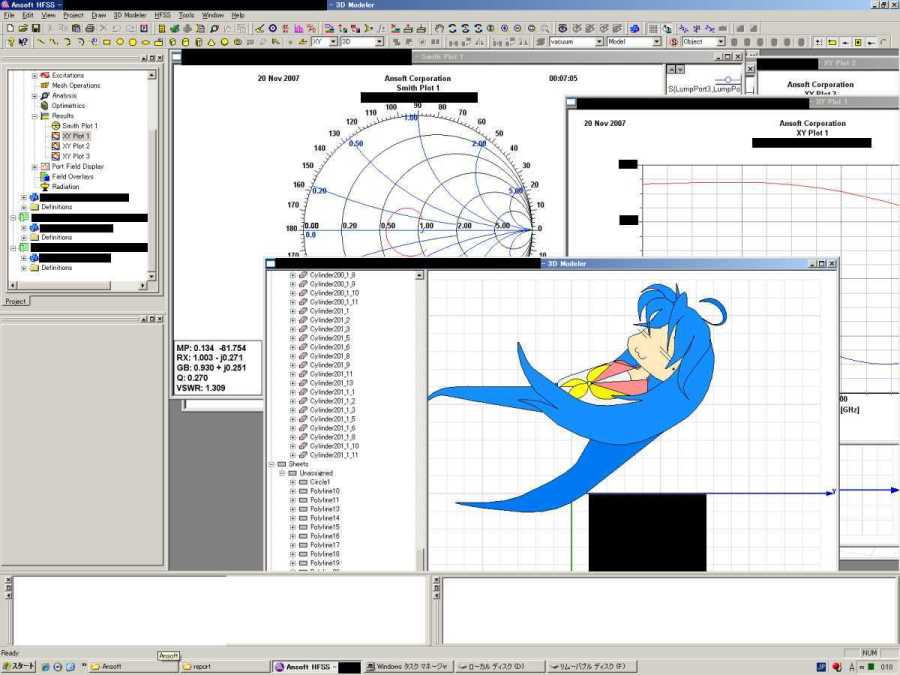
Task: Click the blue 3D model icon in toolbar
Action: [634, 28]
